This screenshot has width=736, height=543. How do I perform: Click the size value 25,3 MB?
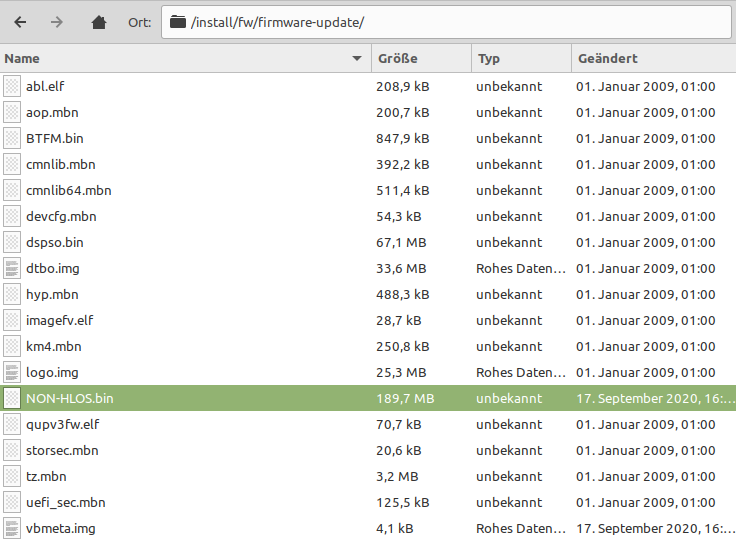pos(401,373)
